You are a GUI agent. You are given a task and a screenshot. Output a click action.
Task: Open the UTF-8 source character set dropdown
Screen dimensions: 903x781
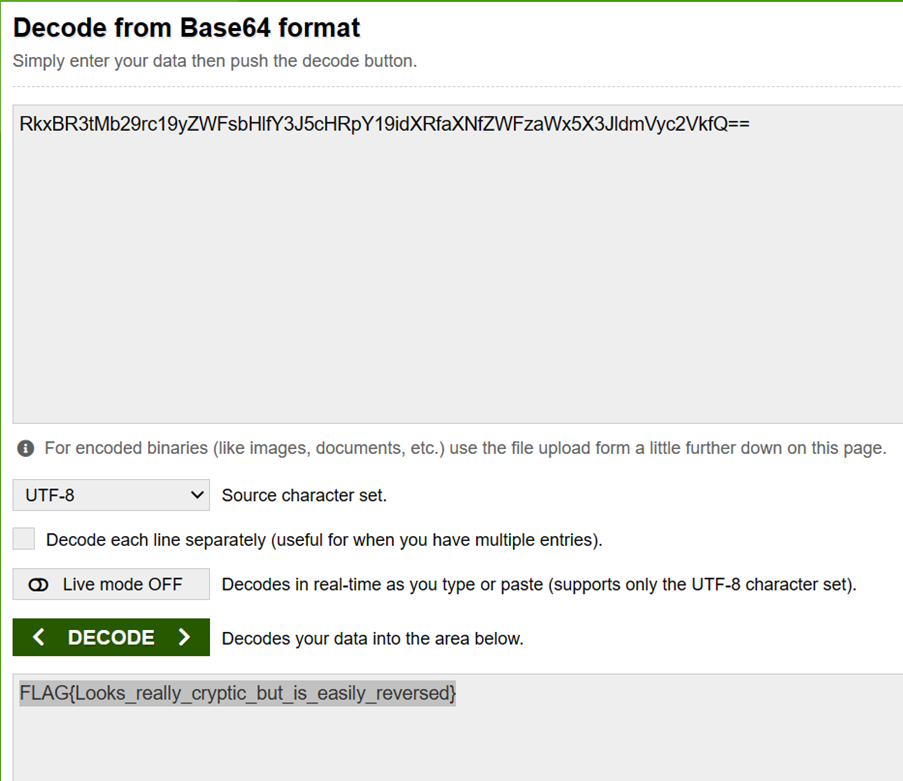110,495
